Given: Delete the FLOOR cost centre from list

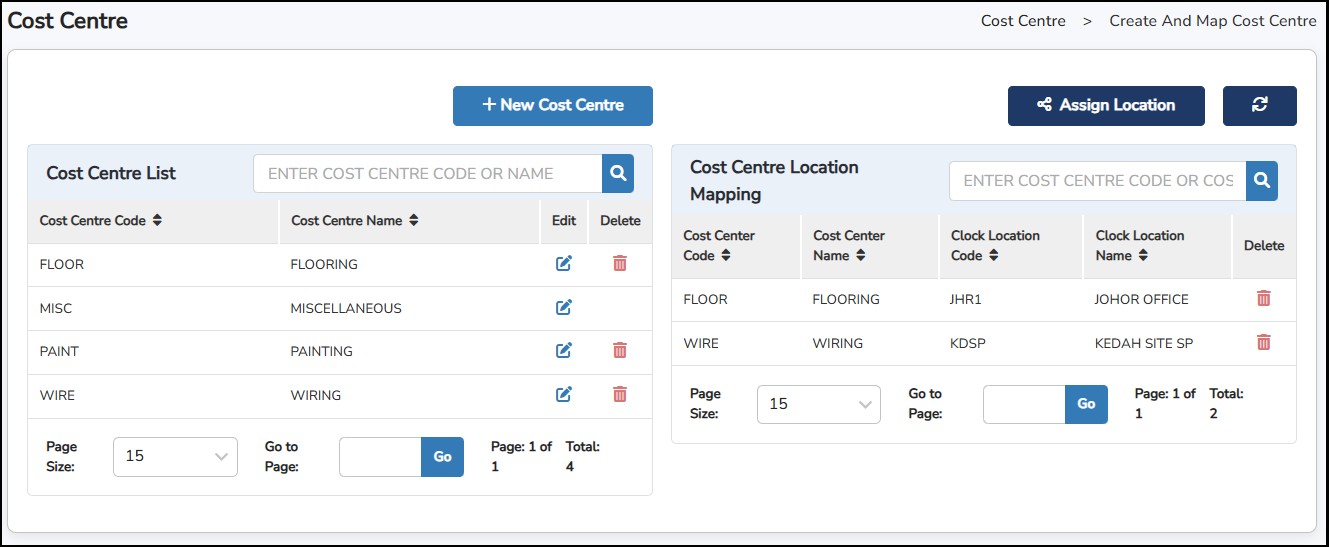Looking at the screenshot, I should 620,264.
